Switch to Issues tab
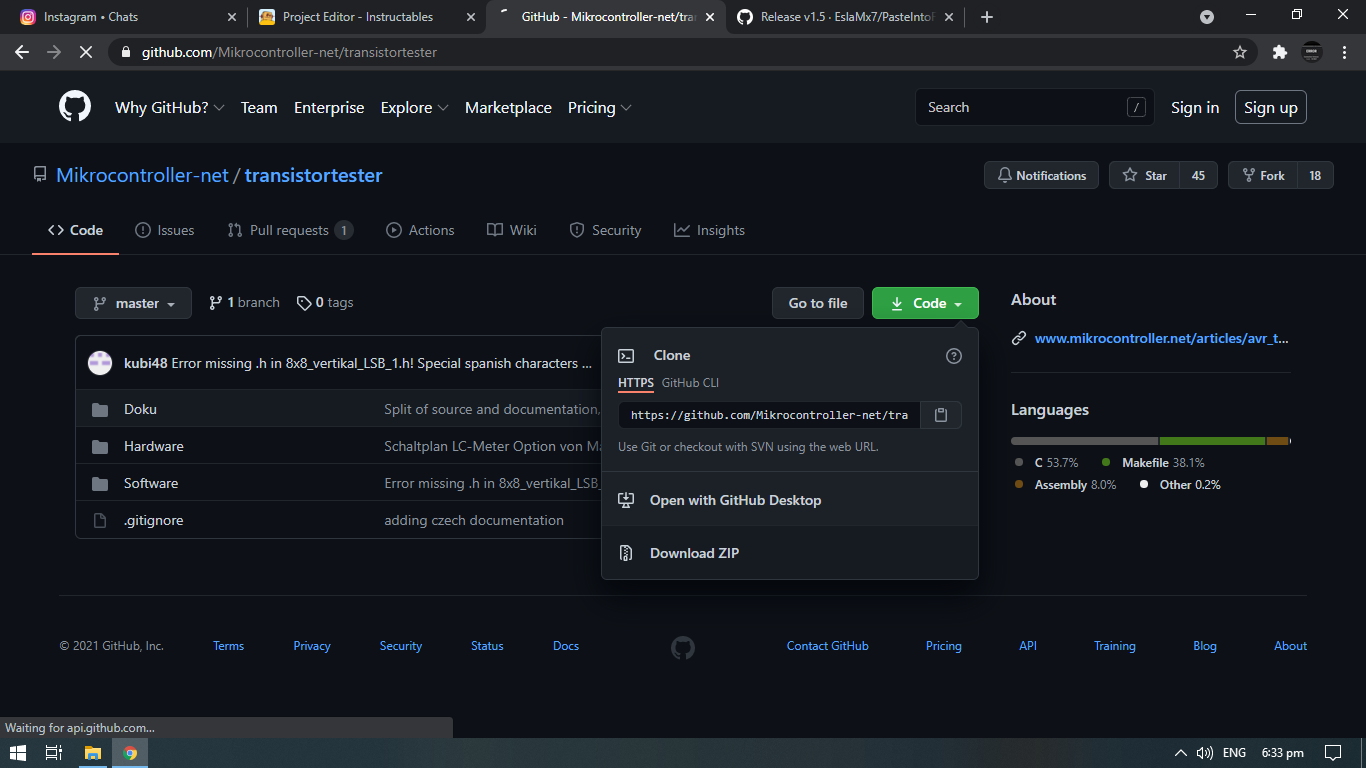 point(165,230)
